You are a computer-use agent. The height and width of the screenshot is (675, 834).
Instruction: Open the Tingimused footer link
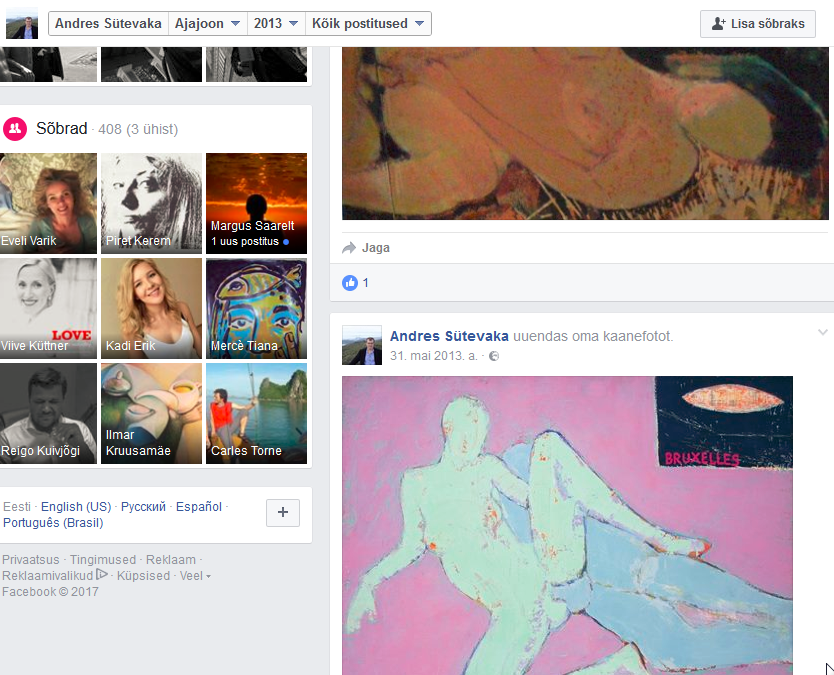[103, 560]
